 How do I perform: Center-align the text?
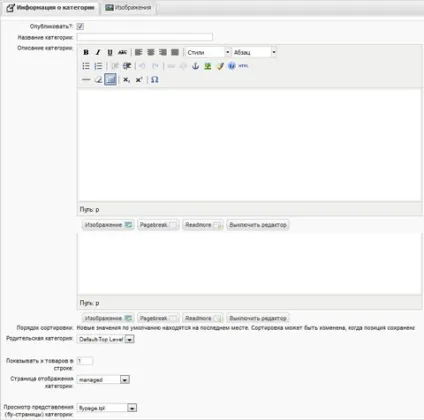coord(151,52)
